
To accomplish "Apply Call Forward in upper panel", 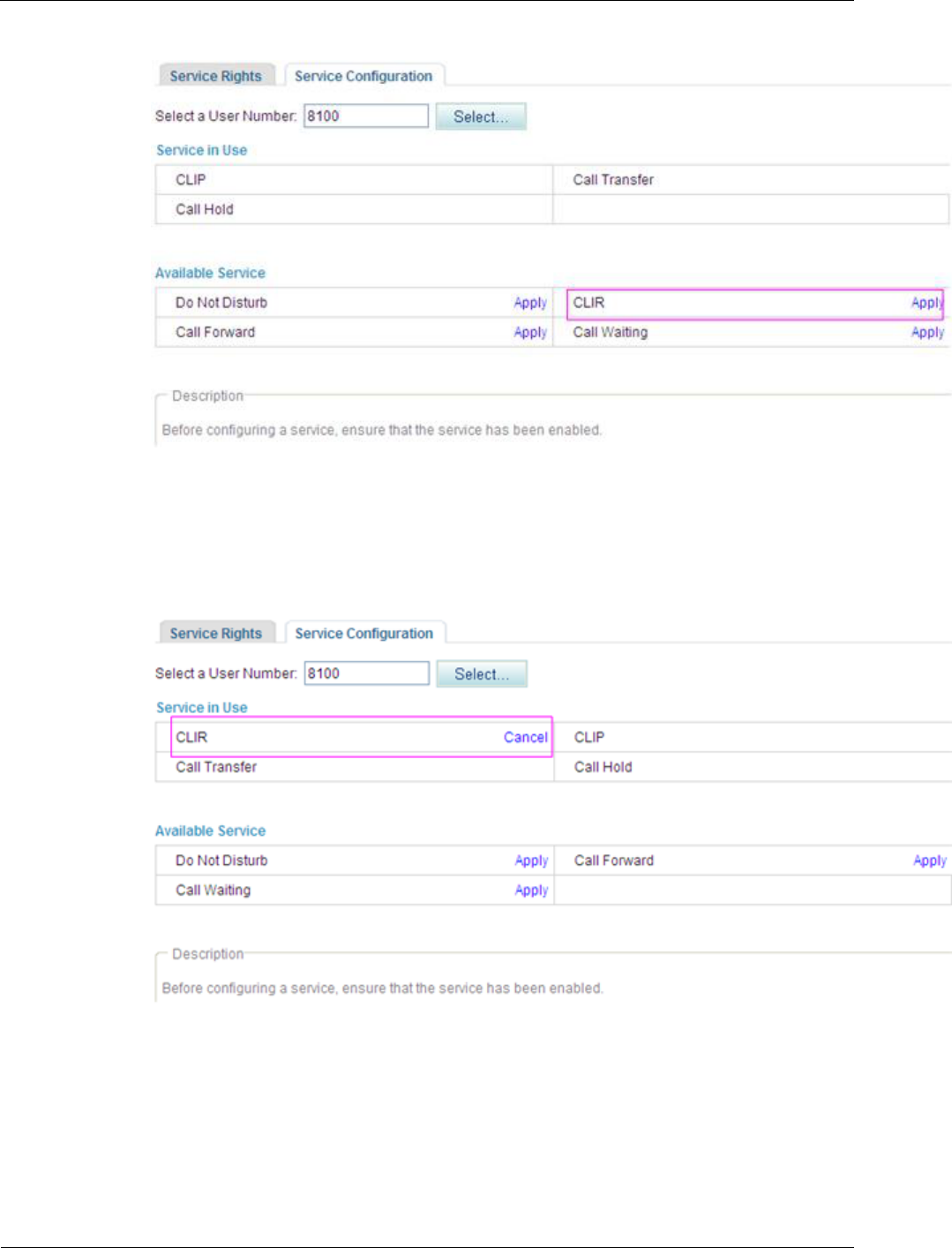I will 530,333.
